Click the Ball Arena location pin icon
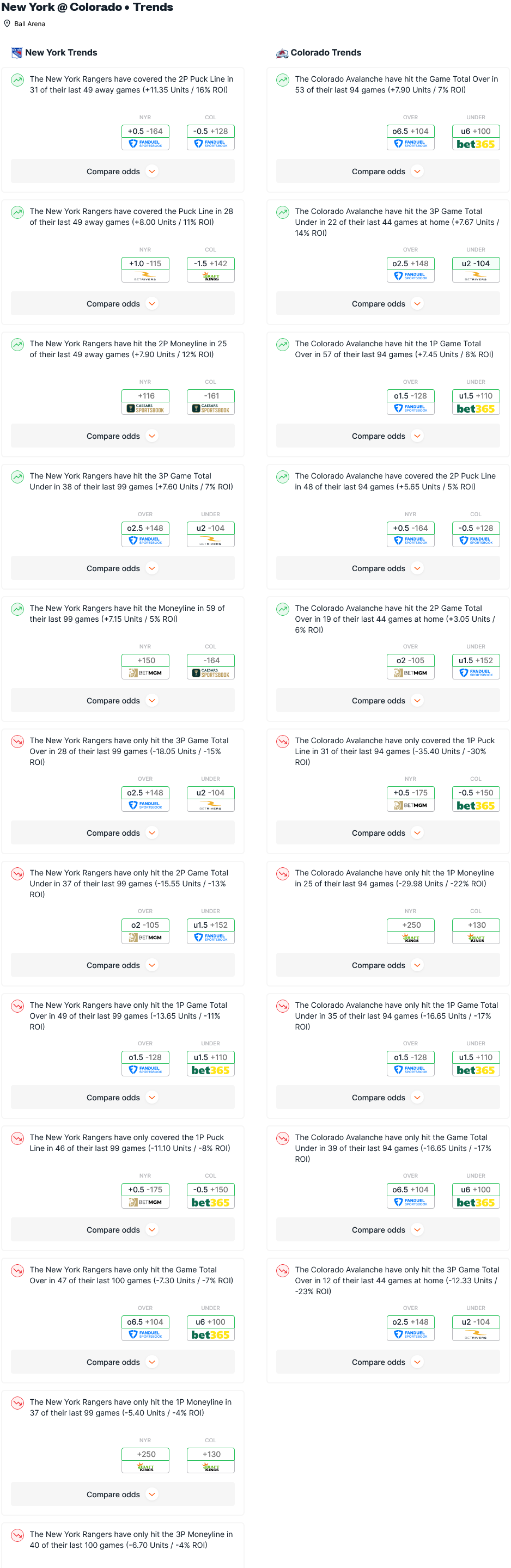Image resolution: width=511 pixels, height=1568 pixels. click(7, 24)
